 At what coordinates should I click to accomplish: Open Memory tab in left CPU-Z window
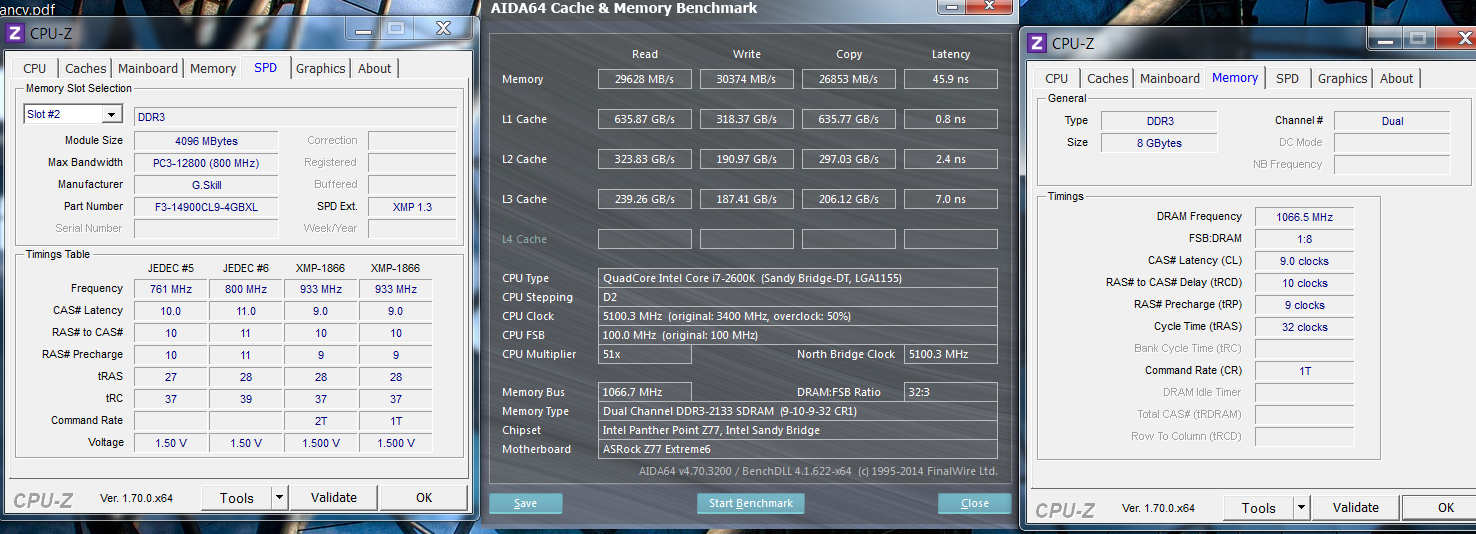213,68
